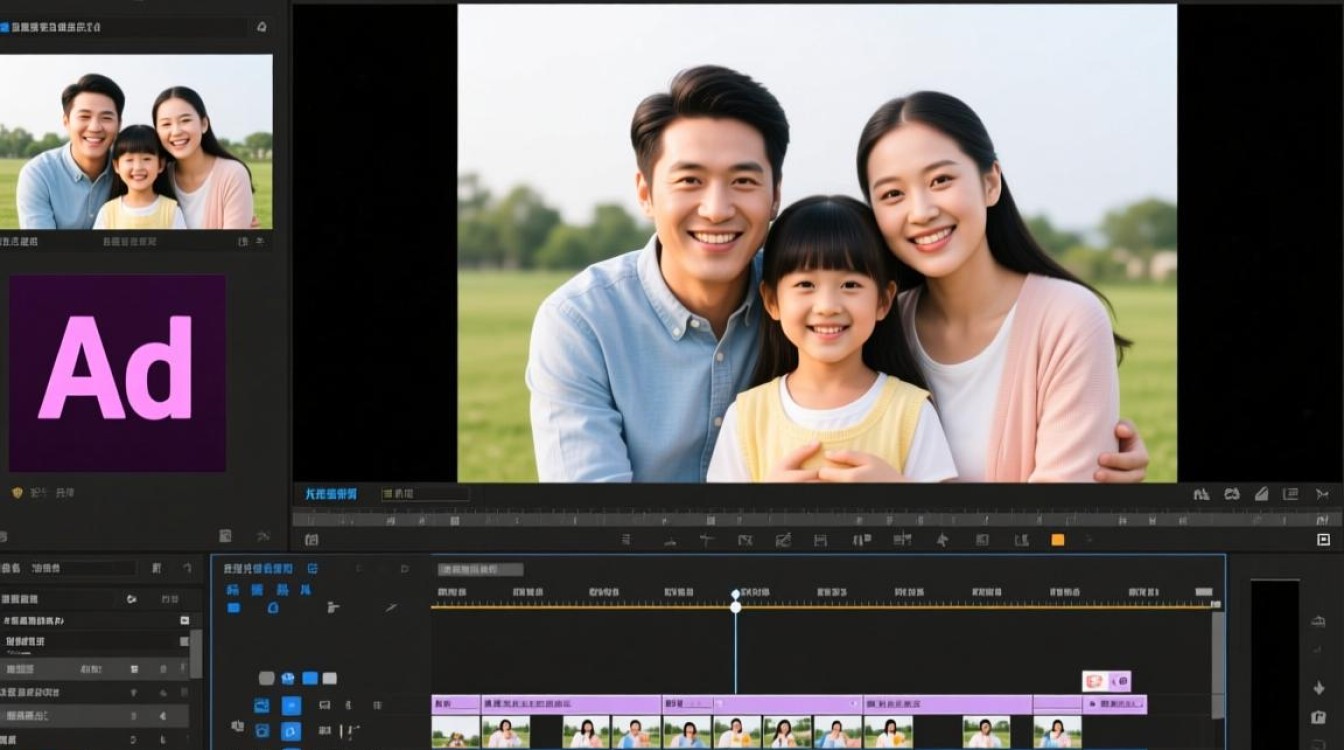Click the small shield icon under the Ad thumbnail
The image size is (1344, 750).
(x=16, y=492)
